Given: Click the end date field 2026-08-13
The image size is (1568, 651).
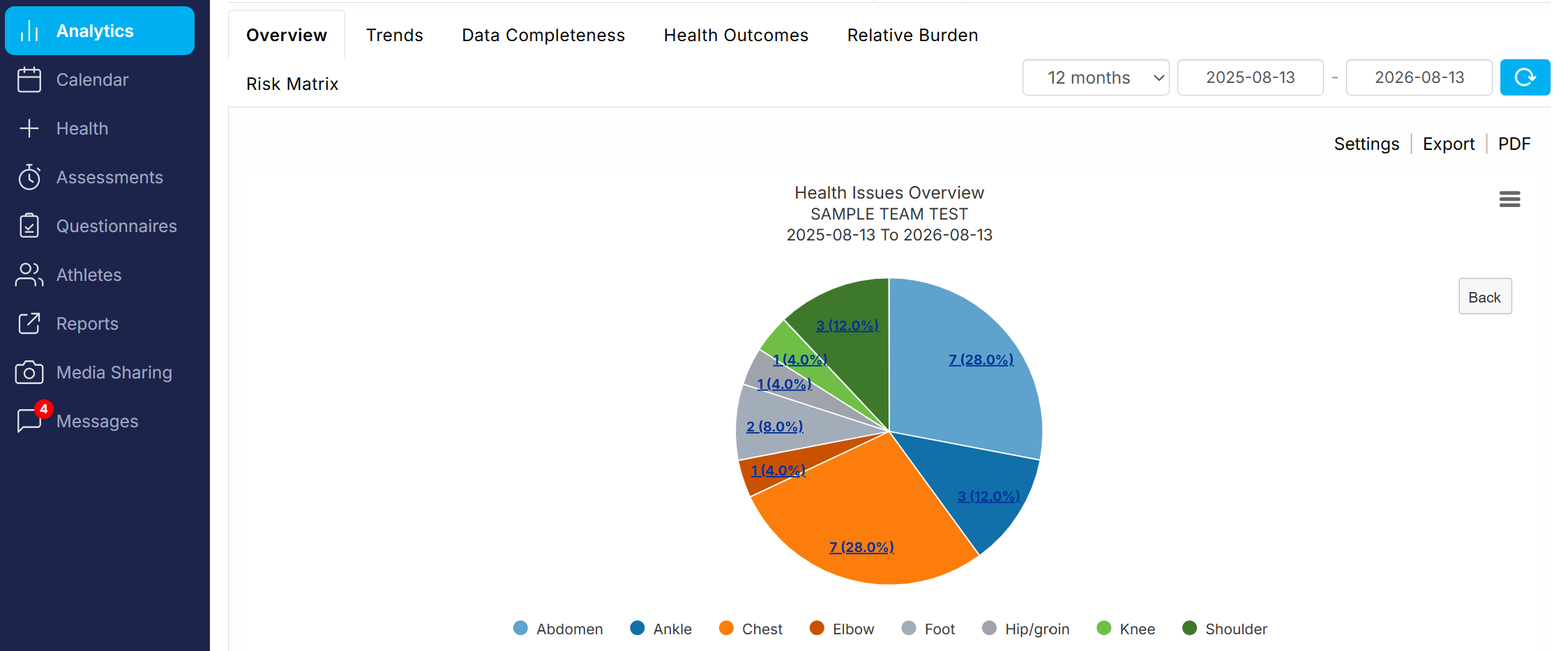Looking at the screenshot, I should (x=1419, y=77).
